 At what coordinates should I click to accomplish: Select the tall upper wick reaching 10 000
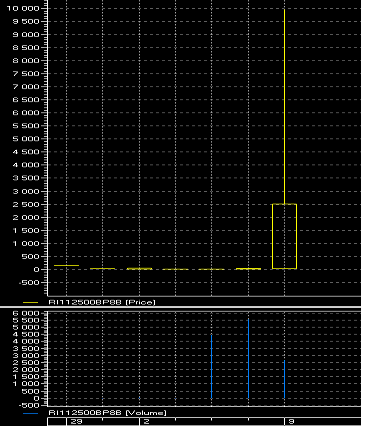pos(284,106)
